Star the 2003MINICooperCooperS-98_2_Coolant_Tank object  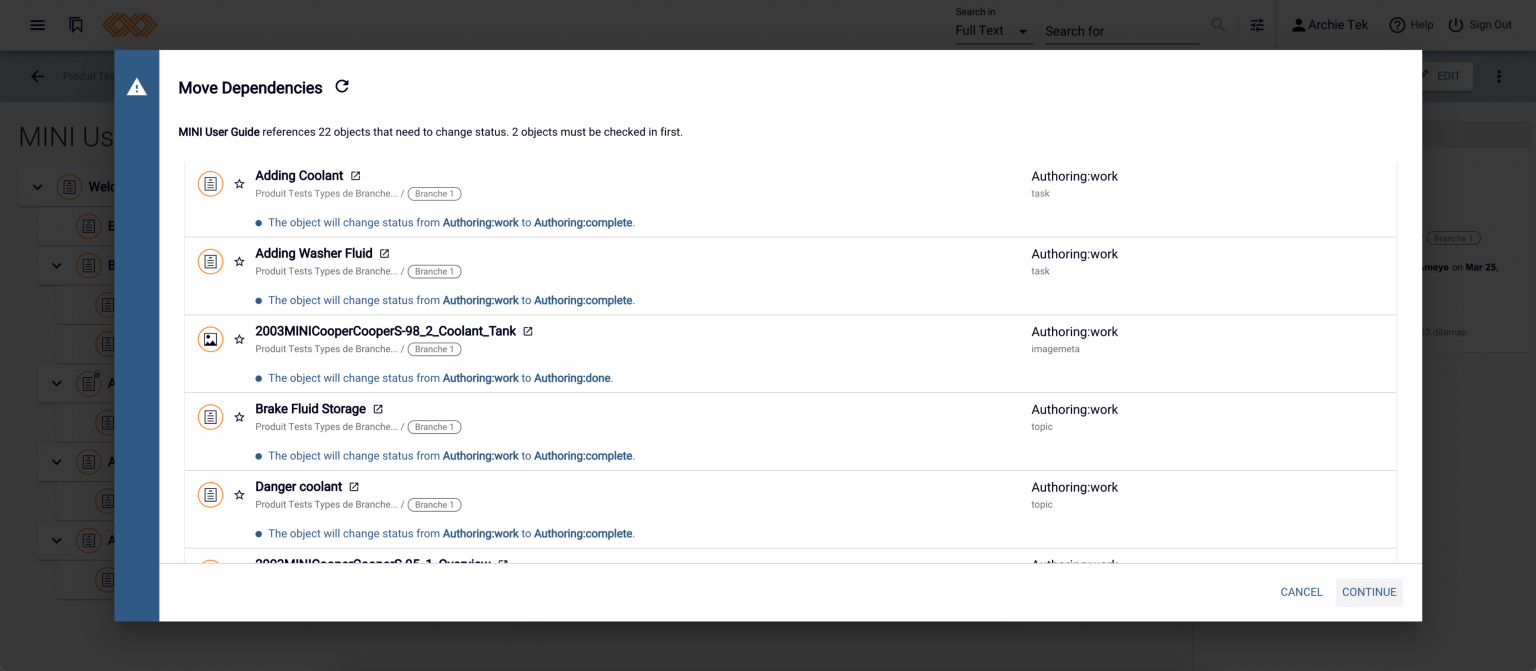click(239, 340)
